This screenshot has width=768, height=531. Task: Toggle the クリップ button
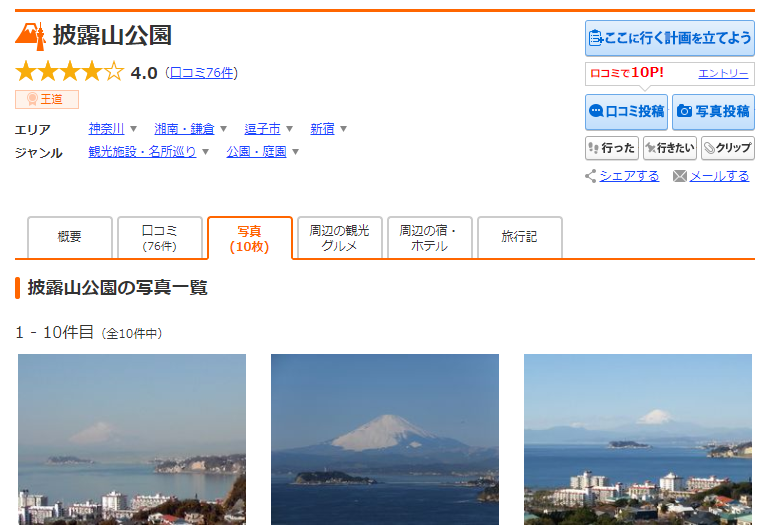point(728,148)
